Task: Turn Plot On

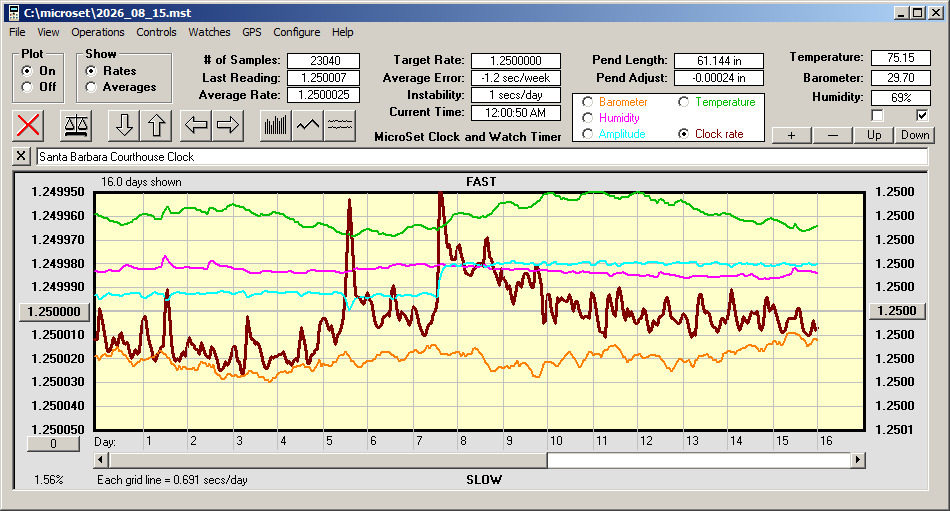Action: click(27, 71)
